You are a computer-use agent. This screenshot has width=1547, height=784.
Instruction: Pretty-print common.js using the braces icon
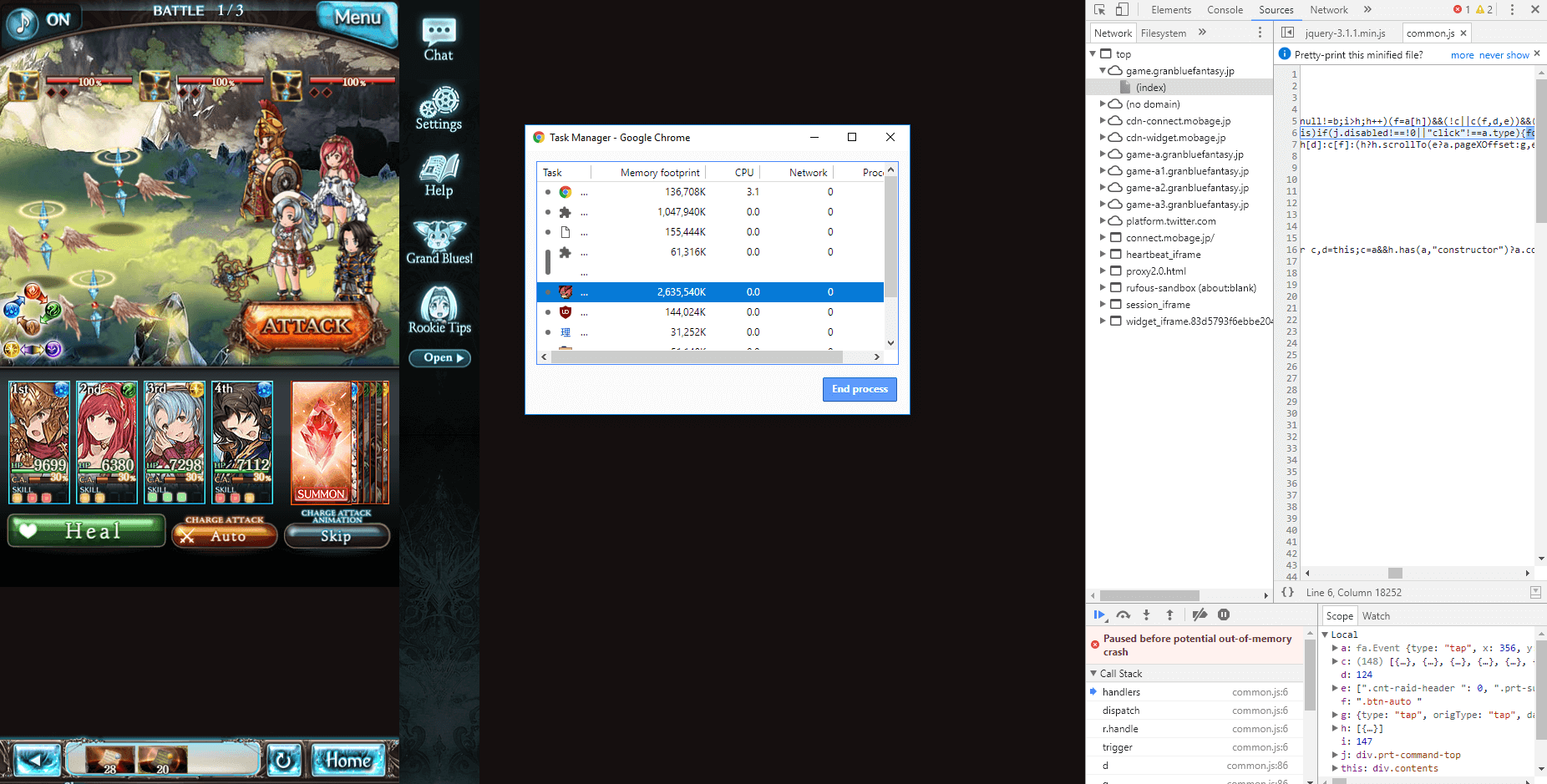[x=1287, y=592]
